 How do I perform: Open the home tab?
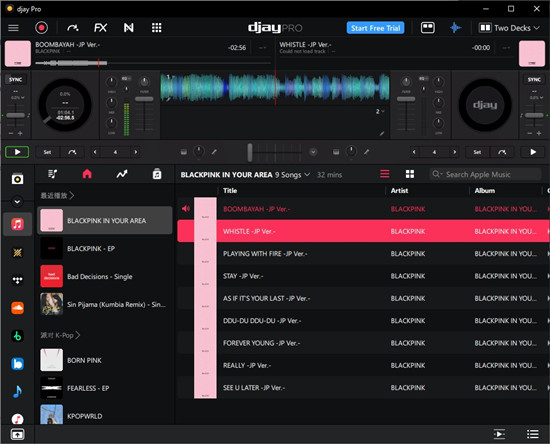[x=87, y=174]
